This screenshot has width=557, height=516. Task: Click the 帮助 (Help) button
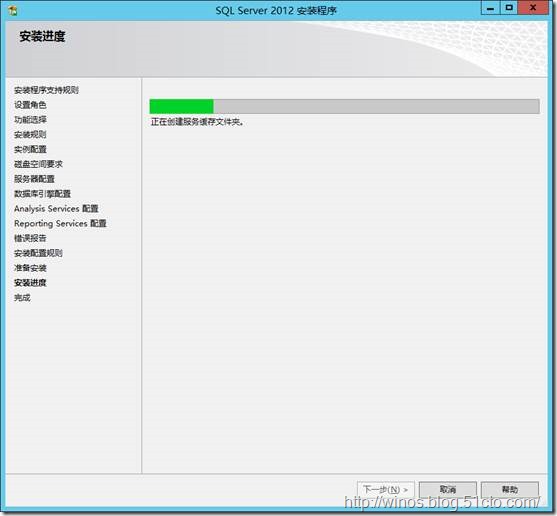pos(510,490)
